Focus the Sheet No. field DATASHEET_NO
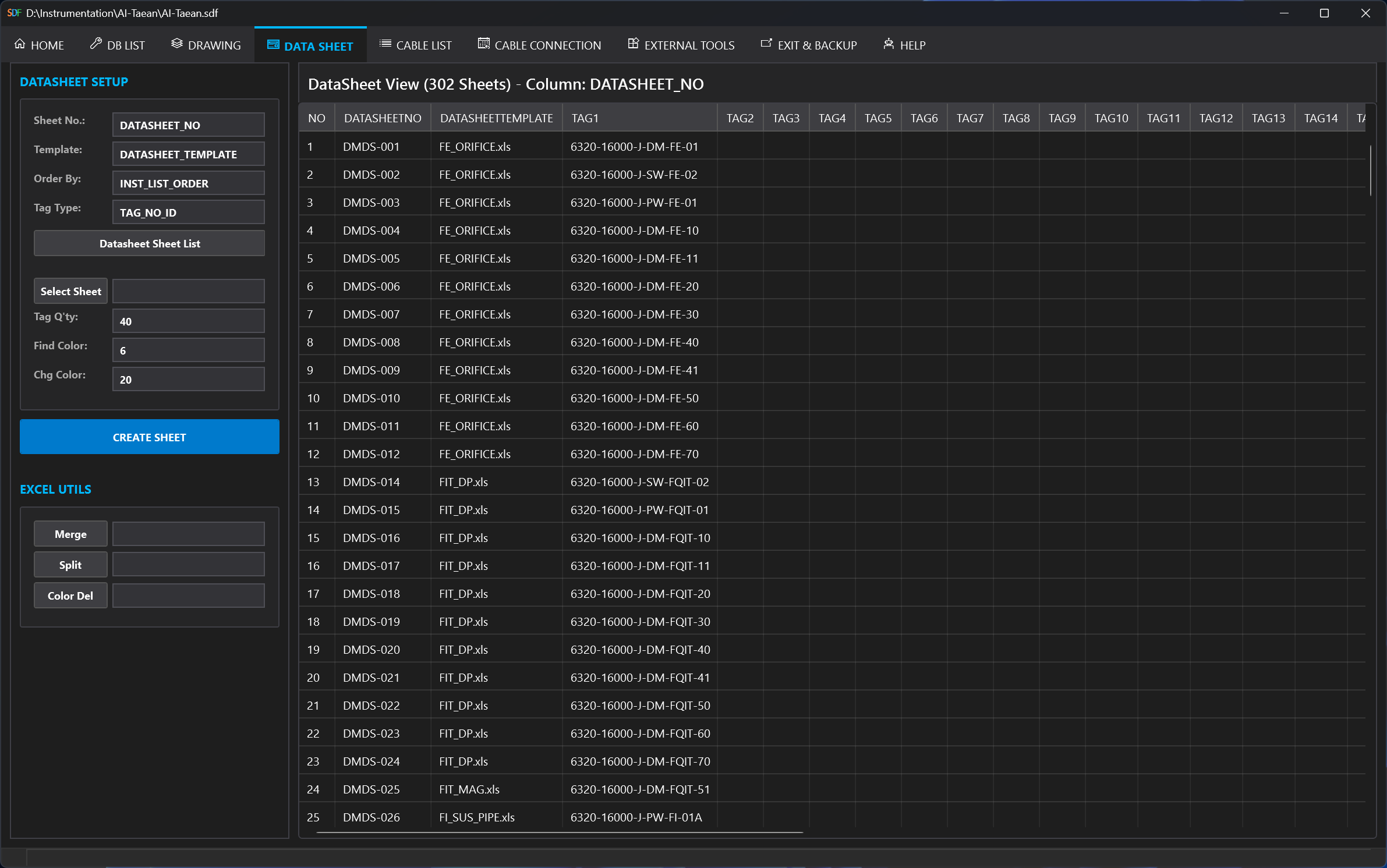Screen dimensions: 1387x868 pyautogui.click(x=189, y=125)
